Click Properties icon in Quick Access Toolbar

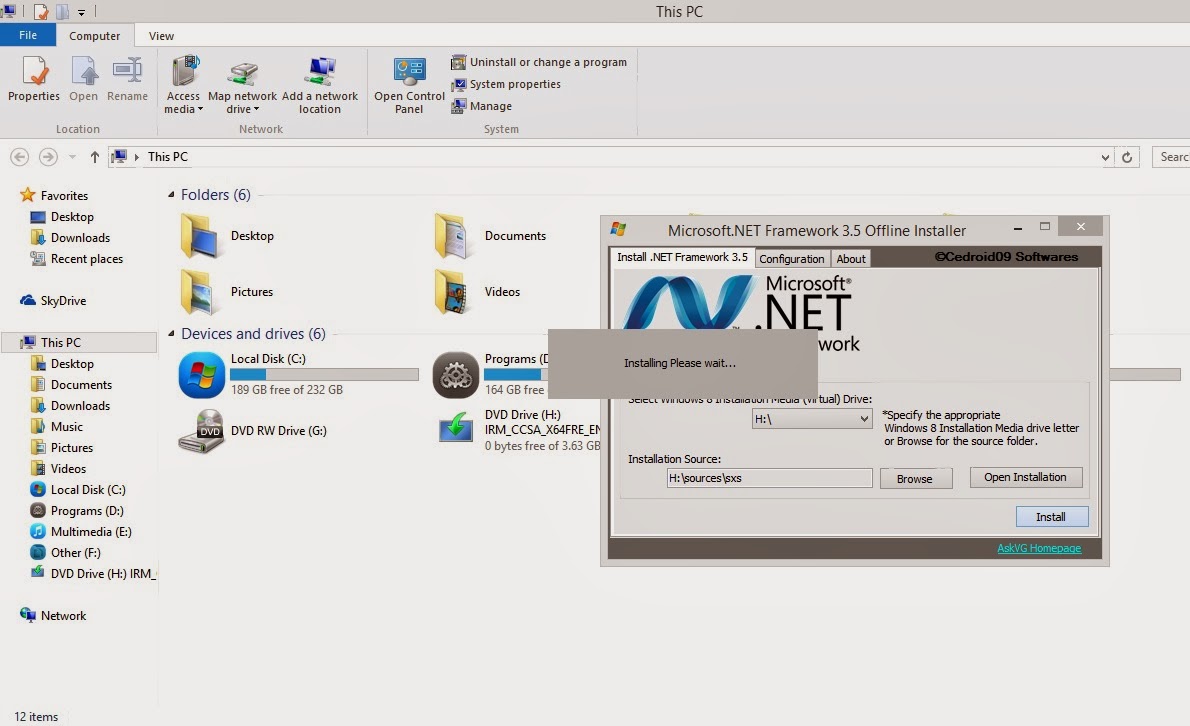click(x=41, y=11)
